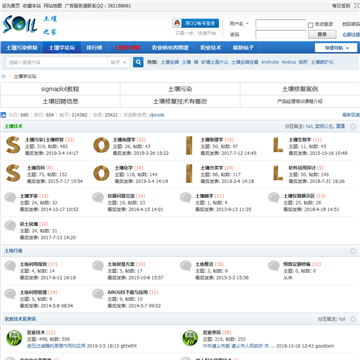Viewport: 360px width, 360px height.
Task: Click the 登录 button
Action: (x=322, y=34)
